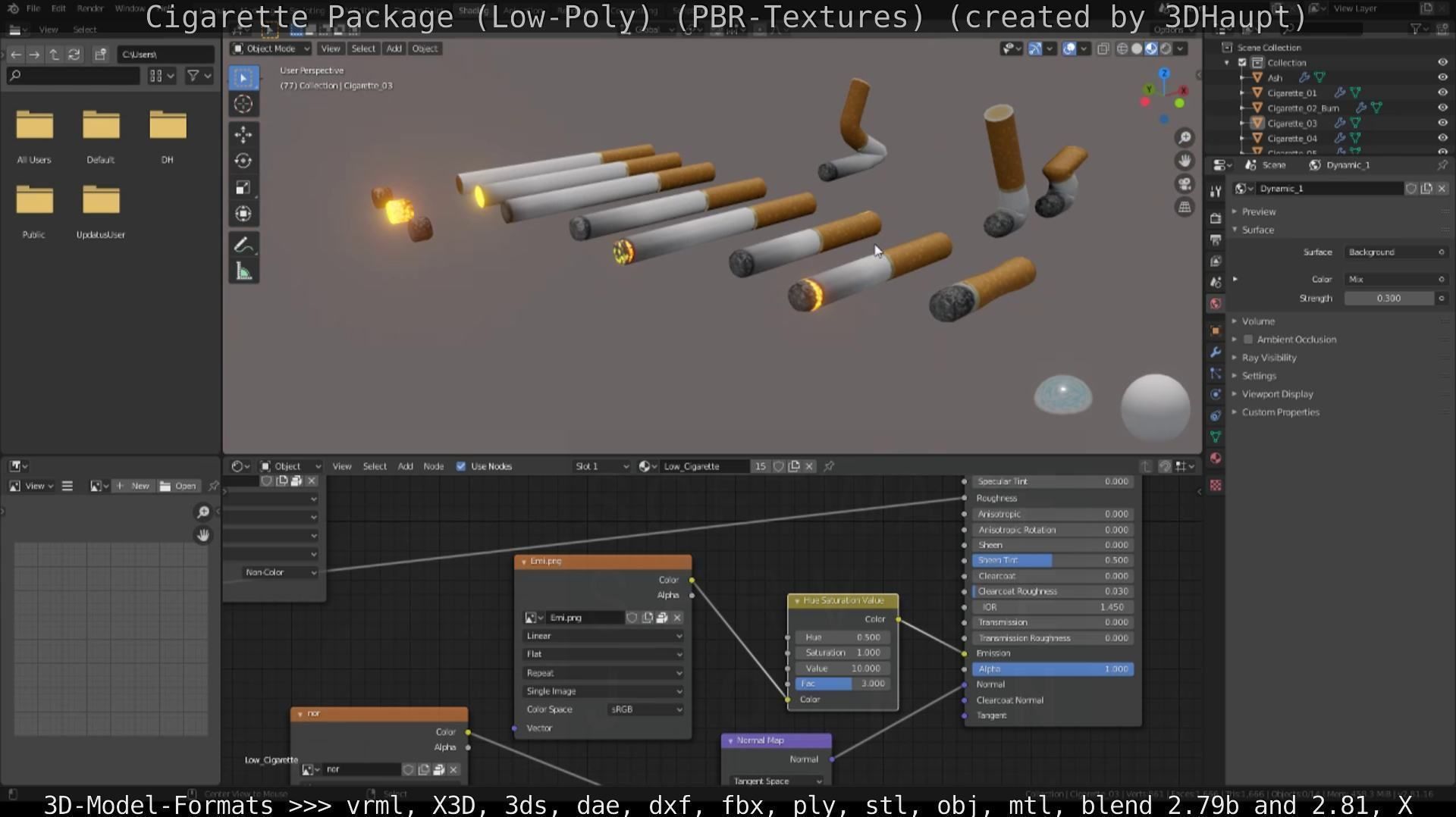Choose the Move tool
This screenshot has height=817, width=1456.
pos(243,135)
